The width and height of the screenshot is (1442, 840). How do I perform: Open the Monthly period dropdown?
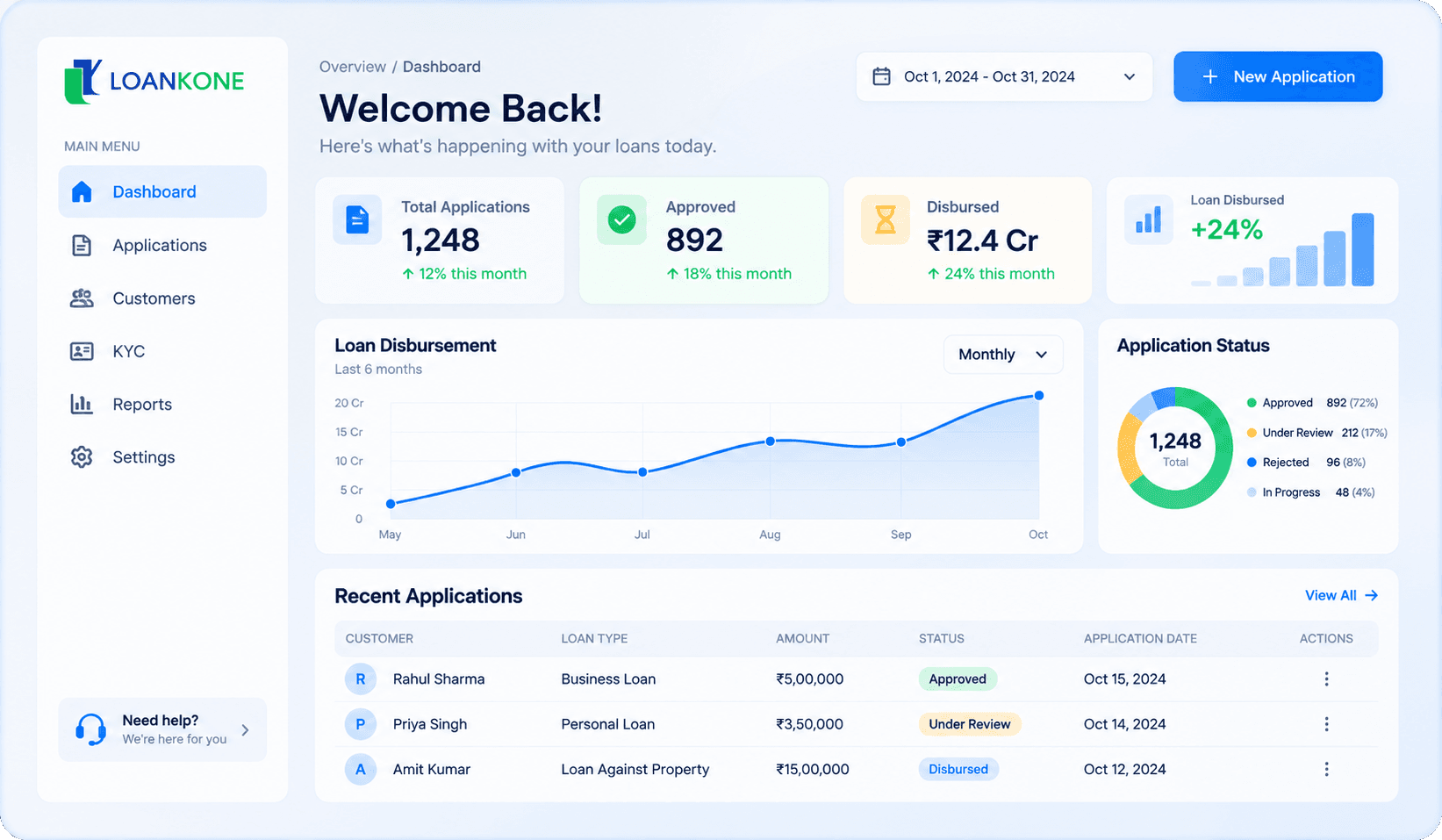click(x=1003, y=355)
